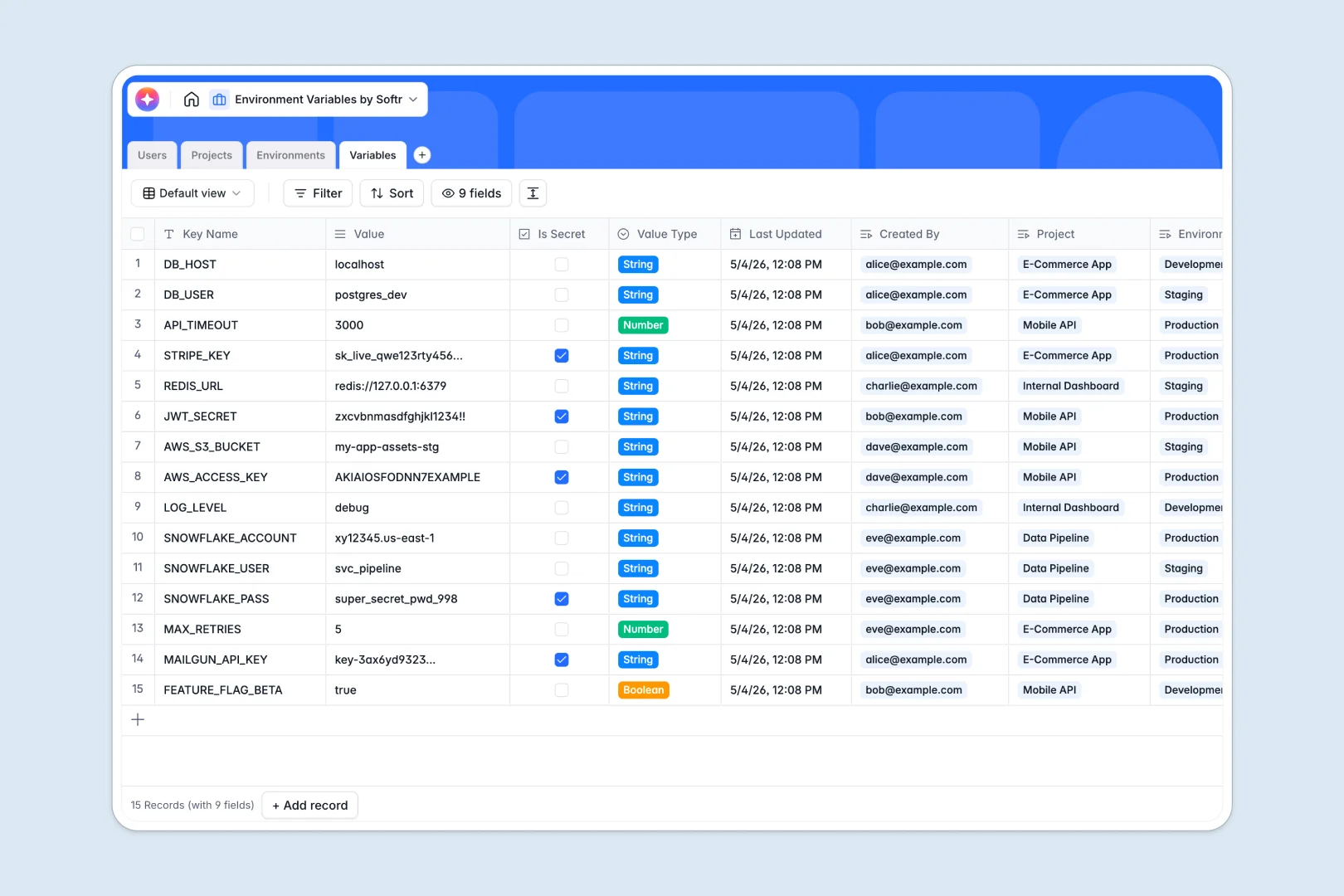Select the STRIPE_KEY key name cell
This screenshot has width=1344, height=896.
[x=240, y=356]
